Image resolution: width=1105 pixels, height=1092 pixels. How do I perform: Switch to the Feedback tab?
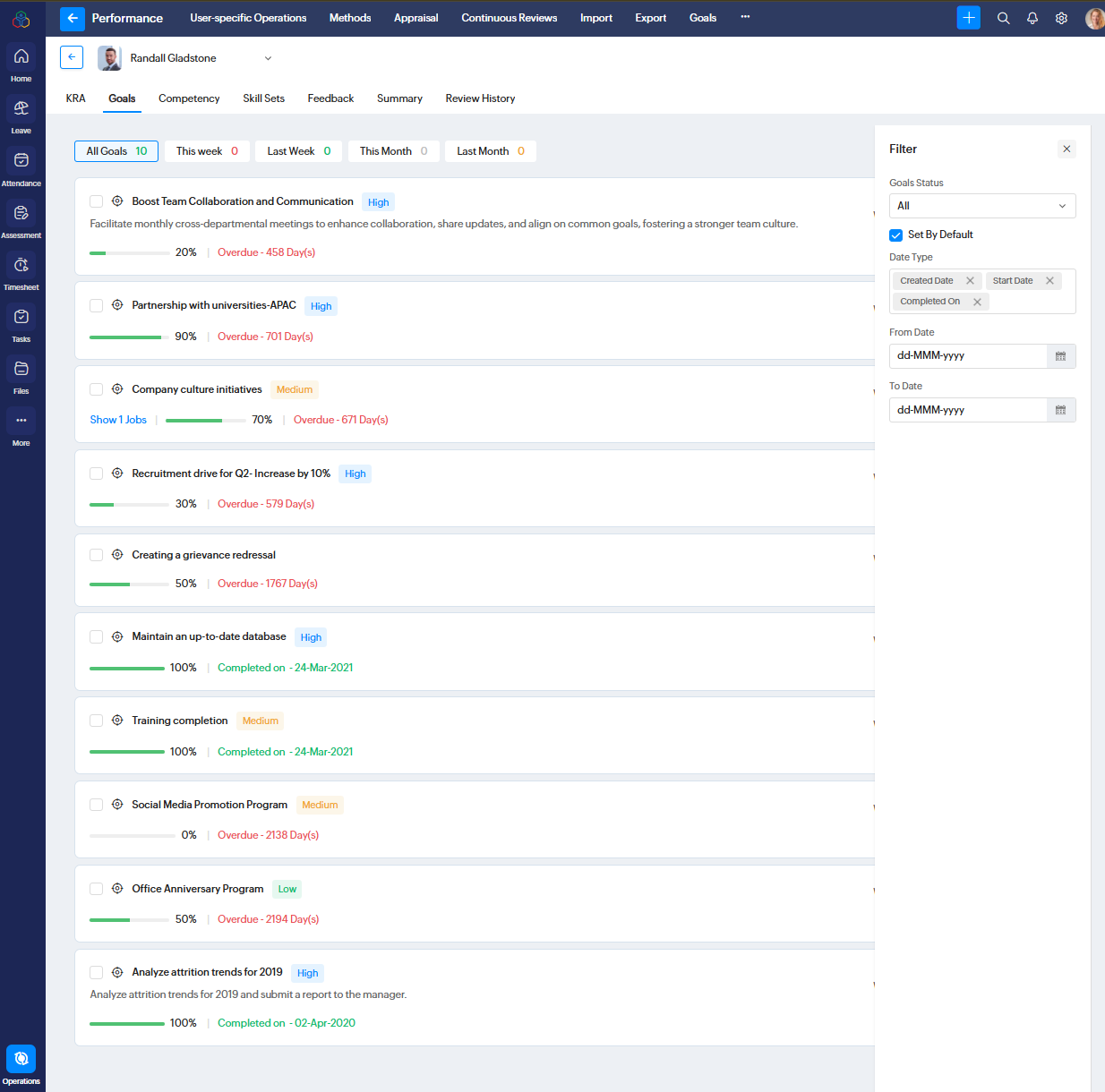[x=330, y=98]
